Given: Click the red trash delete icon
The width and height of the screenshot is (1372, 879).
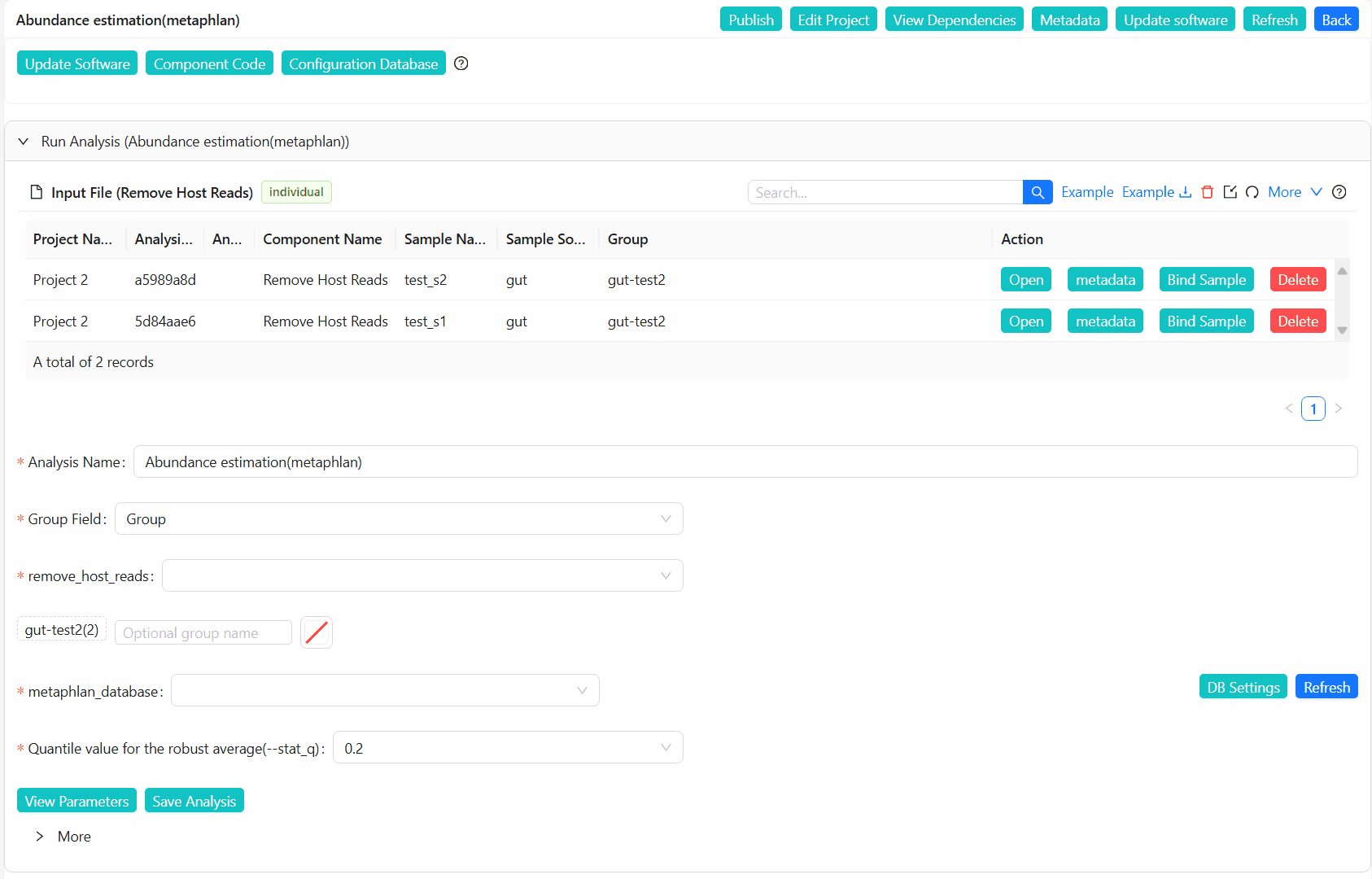Looking at the screenshot, I should tap(1208, 193).
